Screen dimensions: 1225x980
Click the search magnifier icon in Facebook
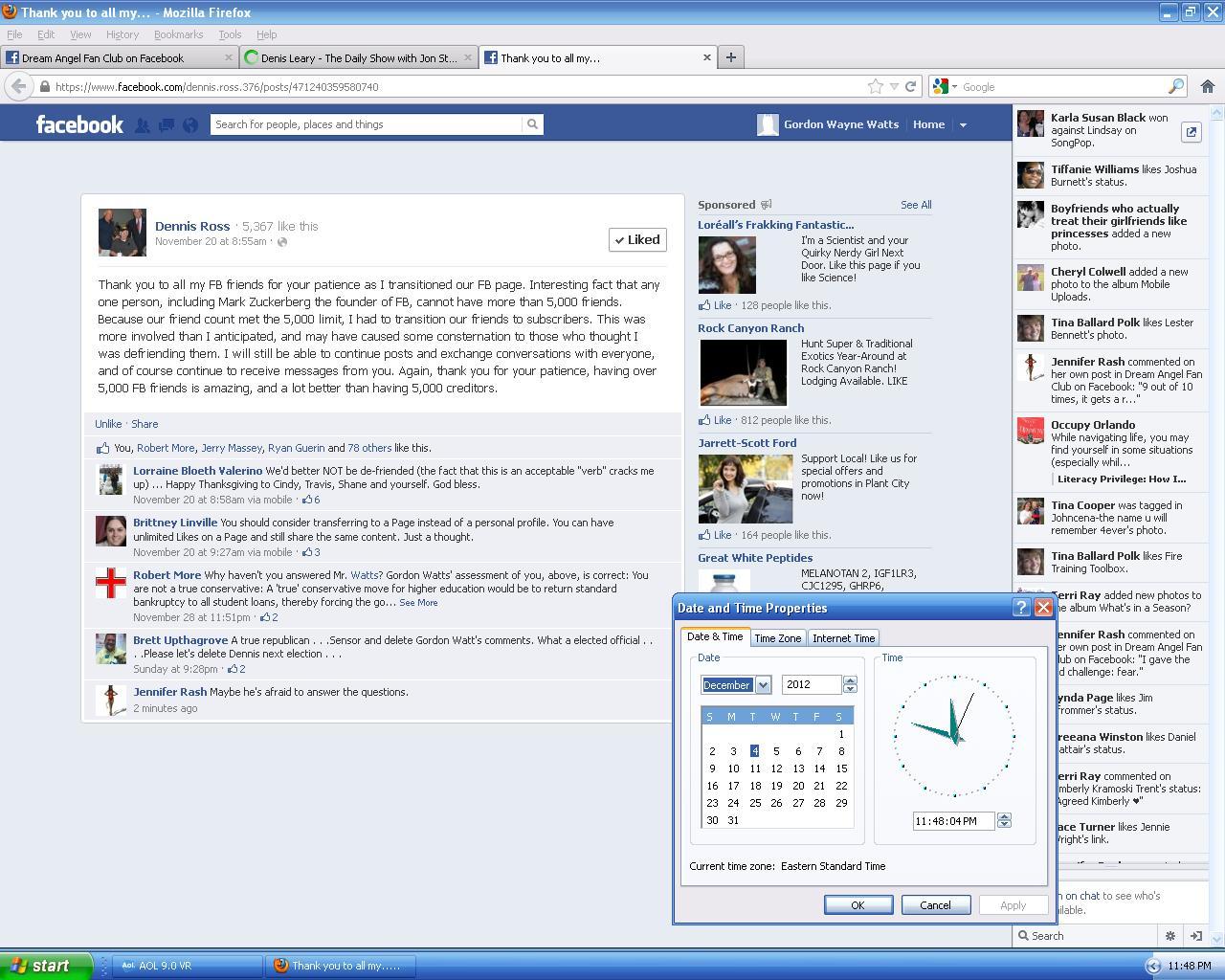tap(532, 124)
